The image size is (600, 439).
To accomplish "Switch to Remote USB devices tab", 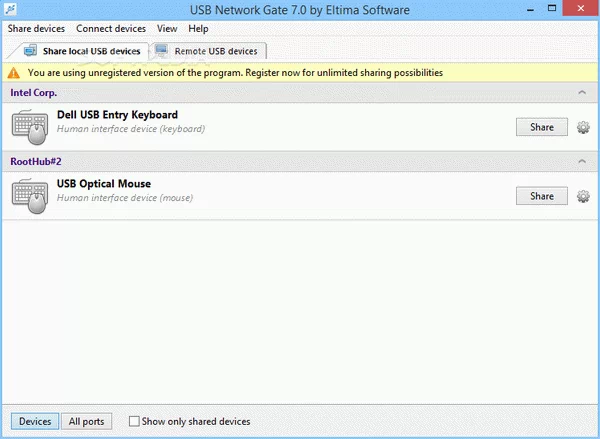I will 207,51.
